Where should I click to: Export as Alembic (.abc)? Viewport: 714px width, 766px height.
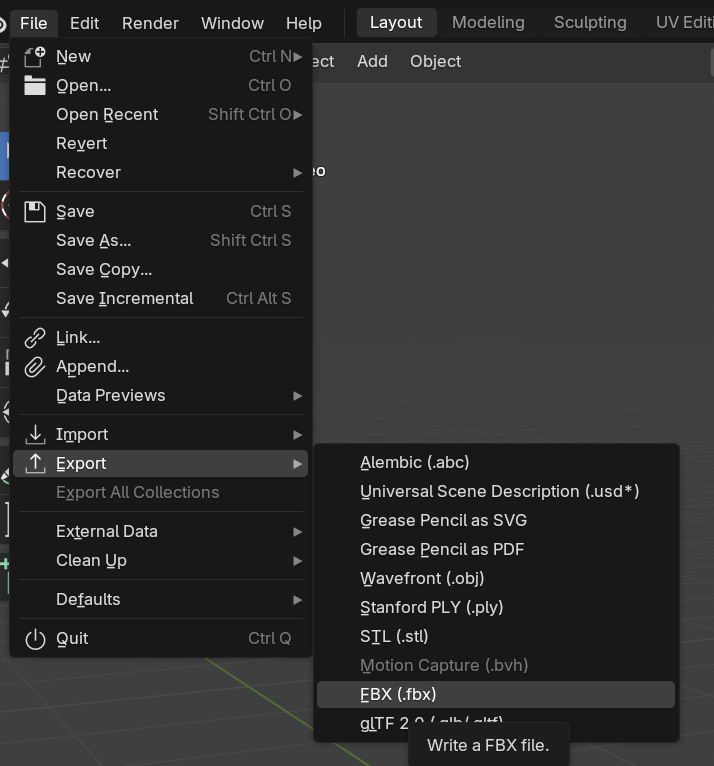pos(496,462)
